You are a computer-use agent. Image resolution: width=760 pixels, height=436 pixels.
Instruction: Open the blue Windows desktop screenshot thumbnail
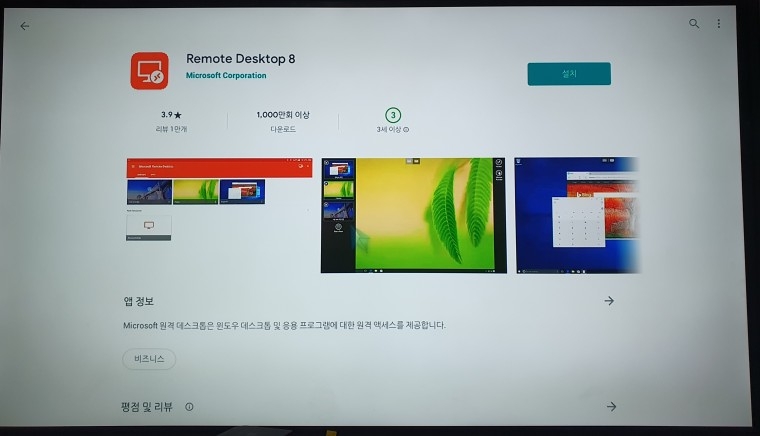click(x=577, y=215)
